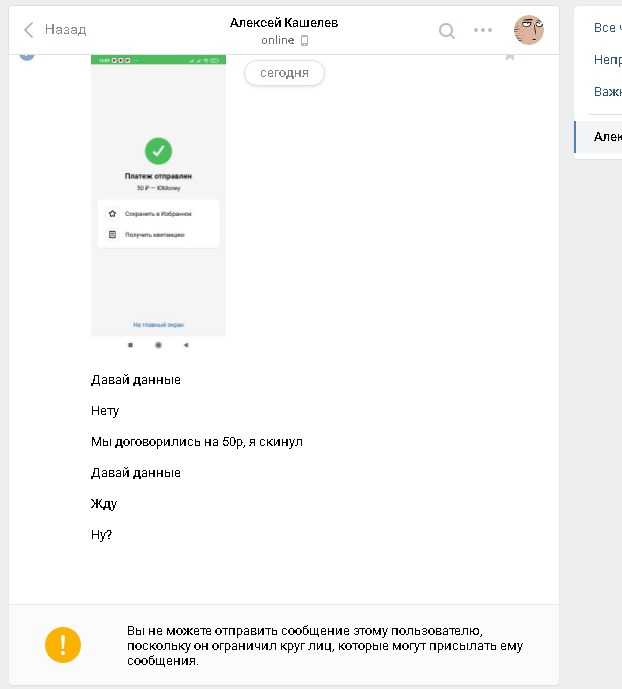
Task: Select the last message "Ну?"
Action: tap(102, 535)
